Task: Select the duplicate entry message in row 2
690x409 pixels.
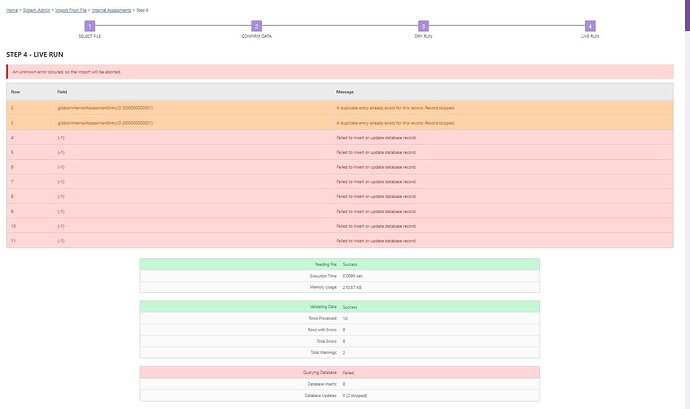Action: (395, 107)
